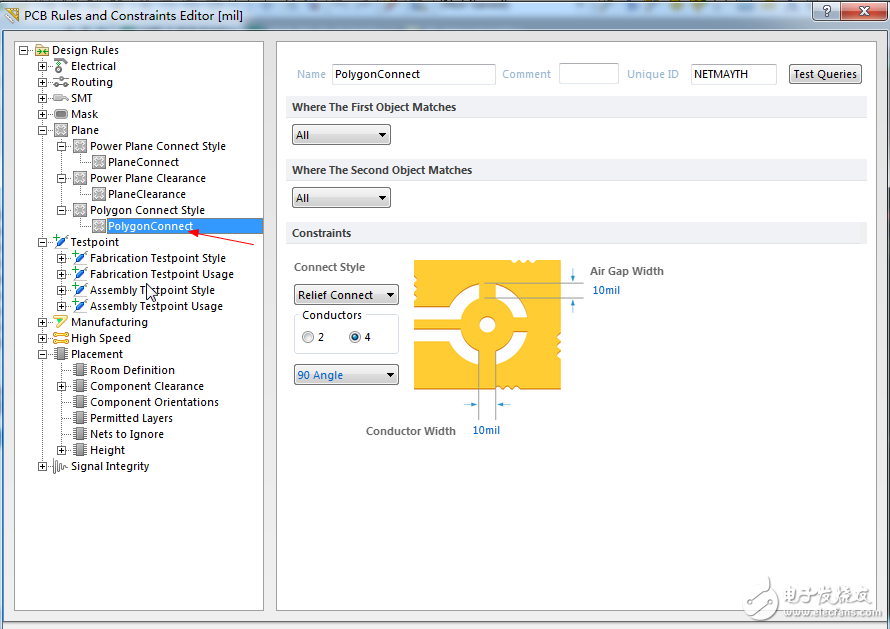Click the SMT category icon
This screenshot has height=629, width=890.
tap(61, 98)
